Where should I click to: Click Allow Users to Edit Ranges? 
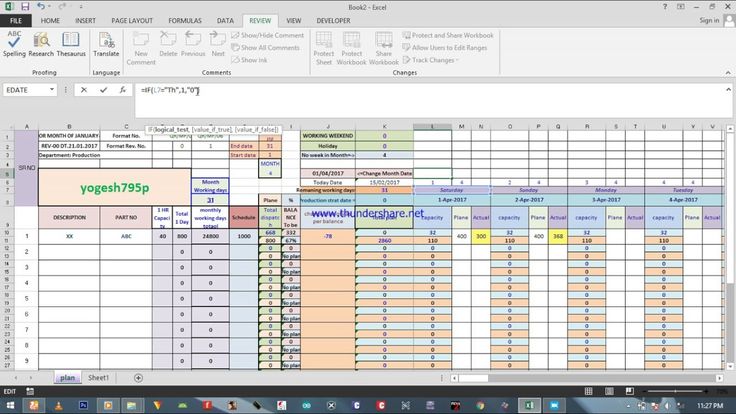click(445, 47)
